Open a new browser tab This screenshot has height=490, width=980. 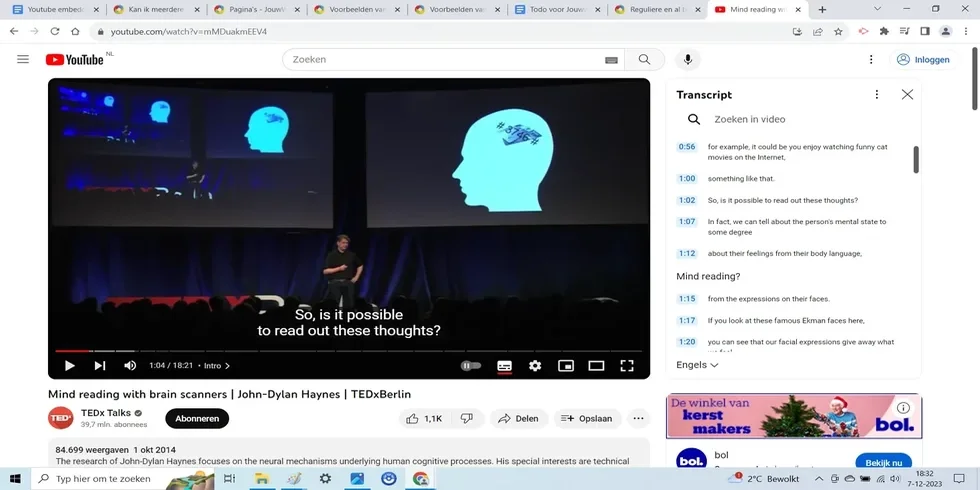(822, 9)
